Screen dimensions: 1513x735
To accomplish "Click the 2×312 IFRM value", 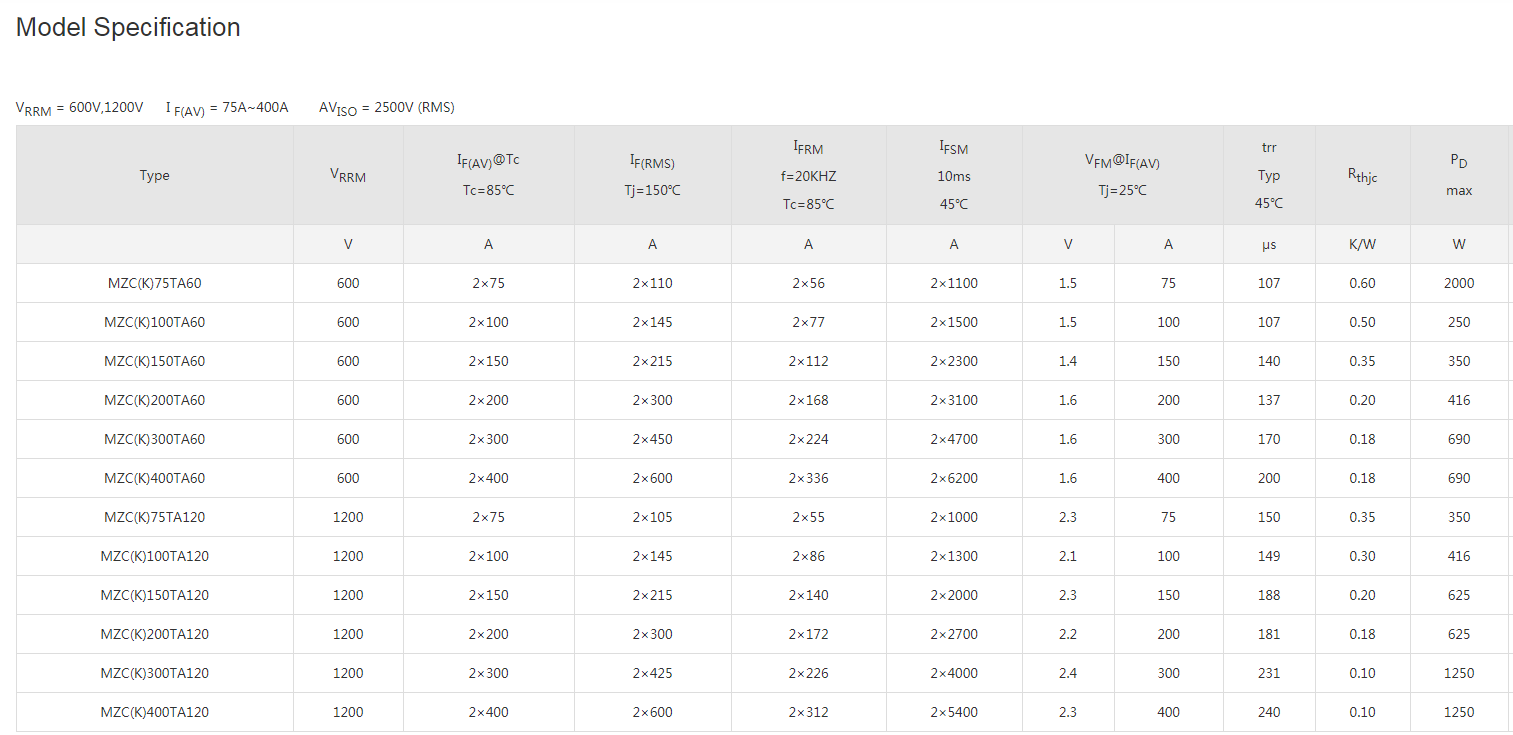I will [x=808, y=712].
